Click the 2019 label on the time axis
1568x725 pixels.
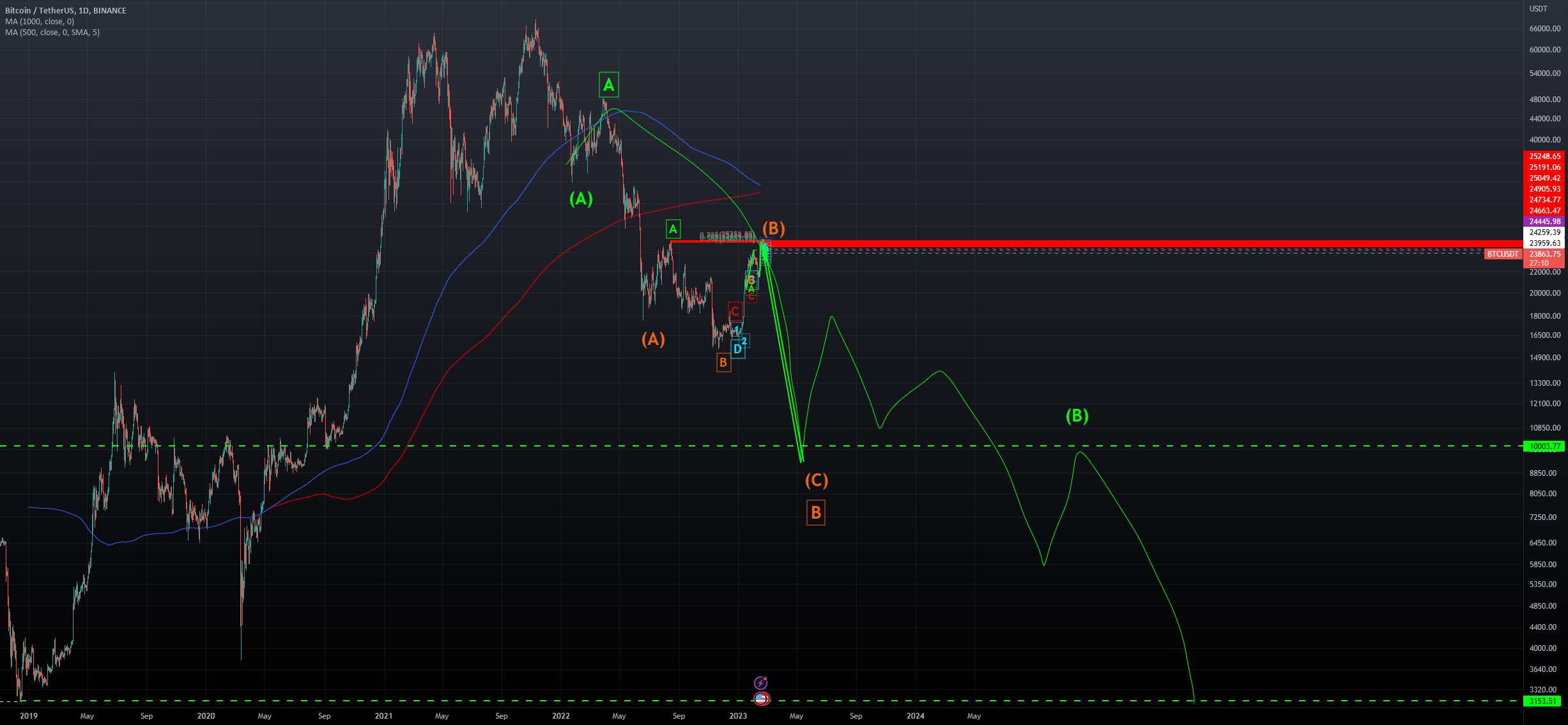[29, 716]
